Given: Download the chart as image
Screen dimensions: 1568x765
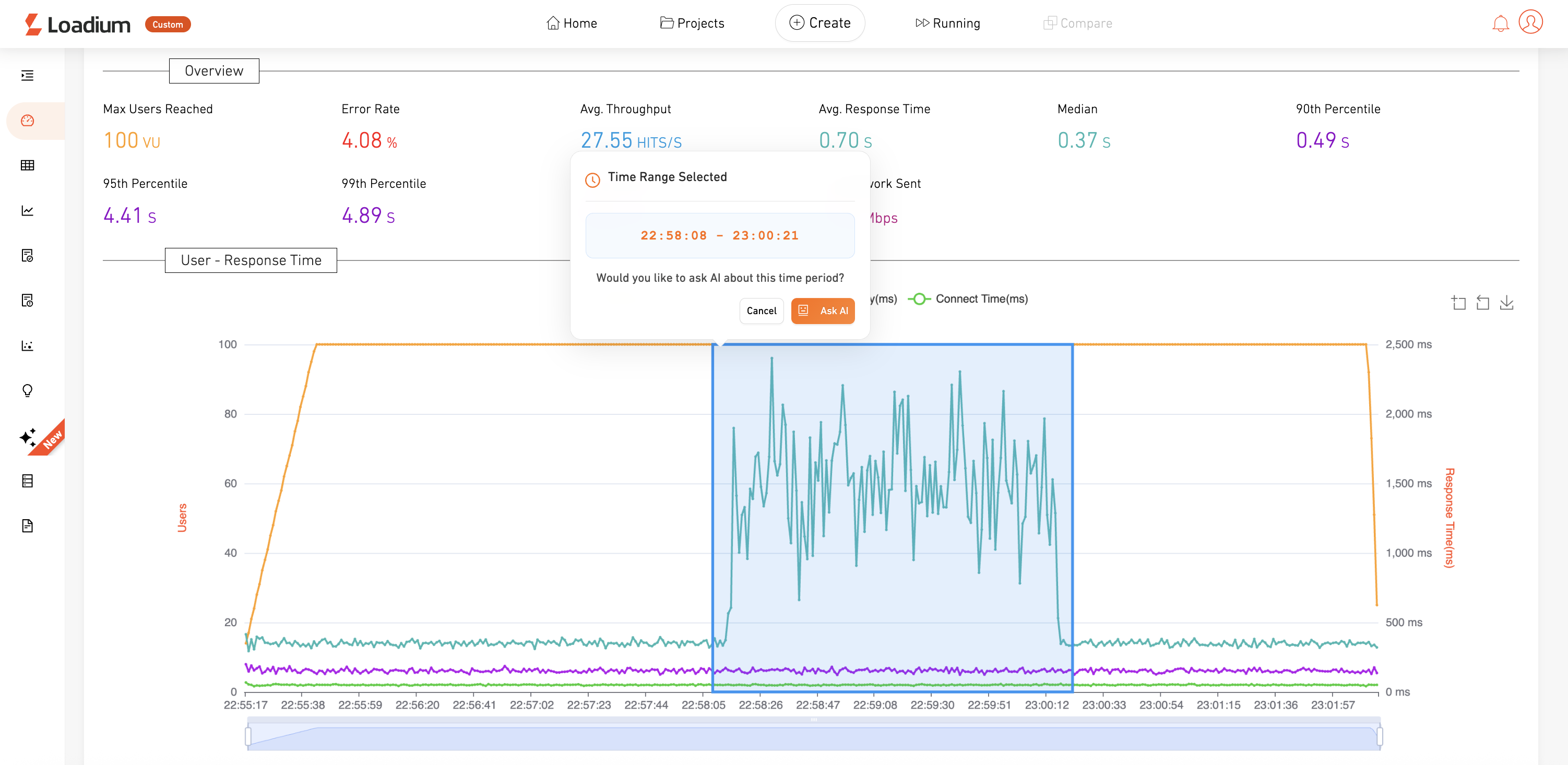Looking at the screenshot, I should coord(1506,303).
